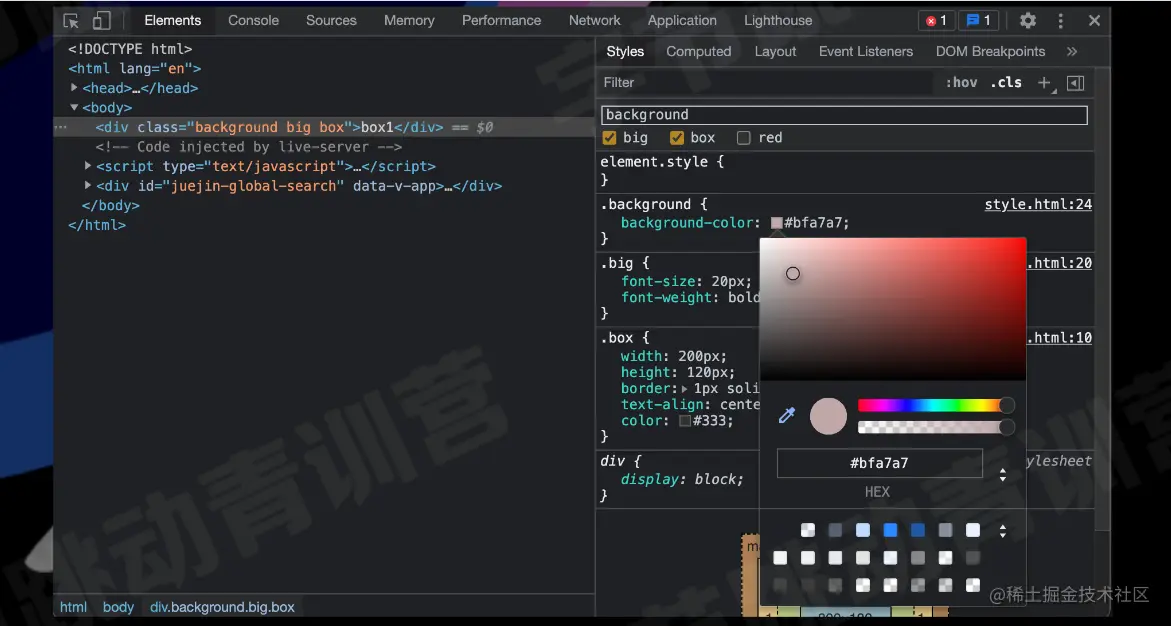Open DevTools settings gear
1171x626 pixels.
point(1028,21)
